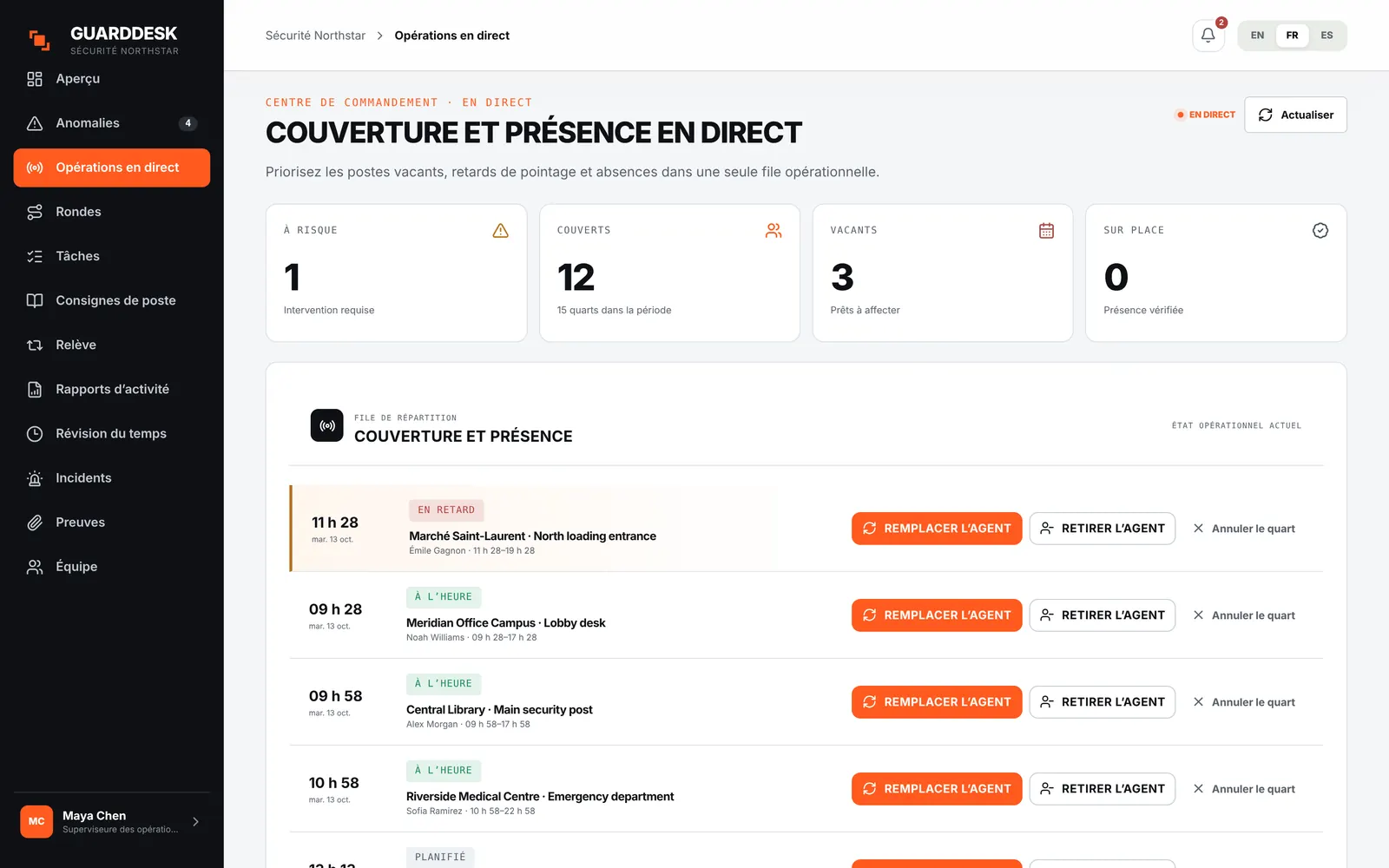Switch language to ES
This screenshot has width=1389, height=868.
click(1326, 36)
